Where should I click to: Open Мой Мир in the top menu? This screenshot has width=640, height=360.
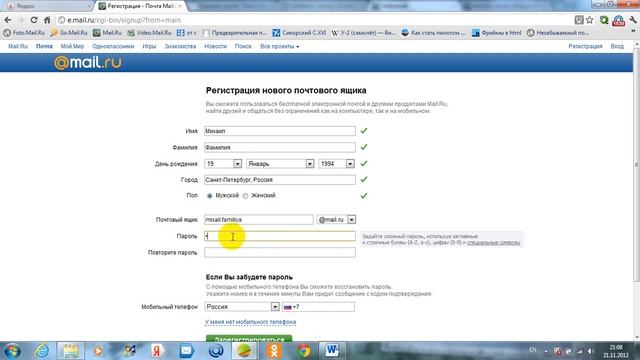click(x=72, y=47)
